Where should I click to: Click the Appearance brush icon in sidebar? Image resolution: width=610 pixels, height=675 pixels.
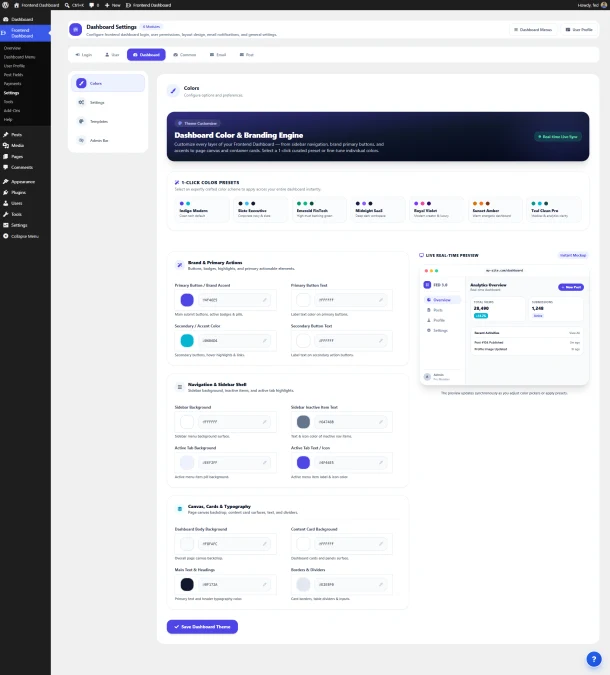(6, 182)
